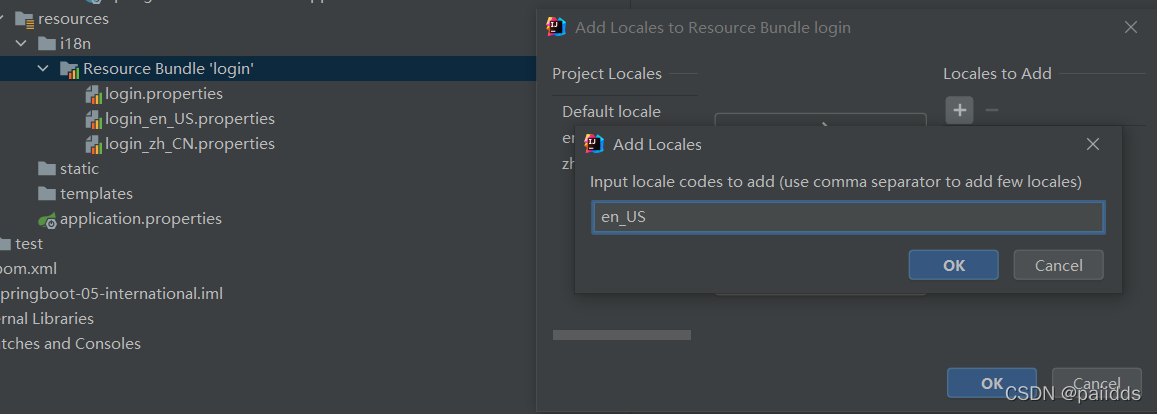
Task: Click OK in the Add Locales dialog
Action: click(953, 265)
